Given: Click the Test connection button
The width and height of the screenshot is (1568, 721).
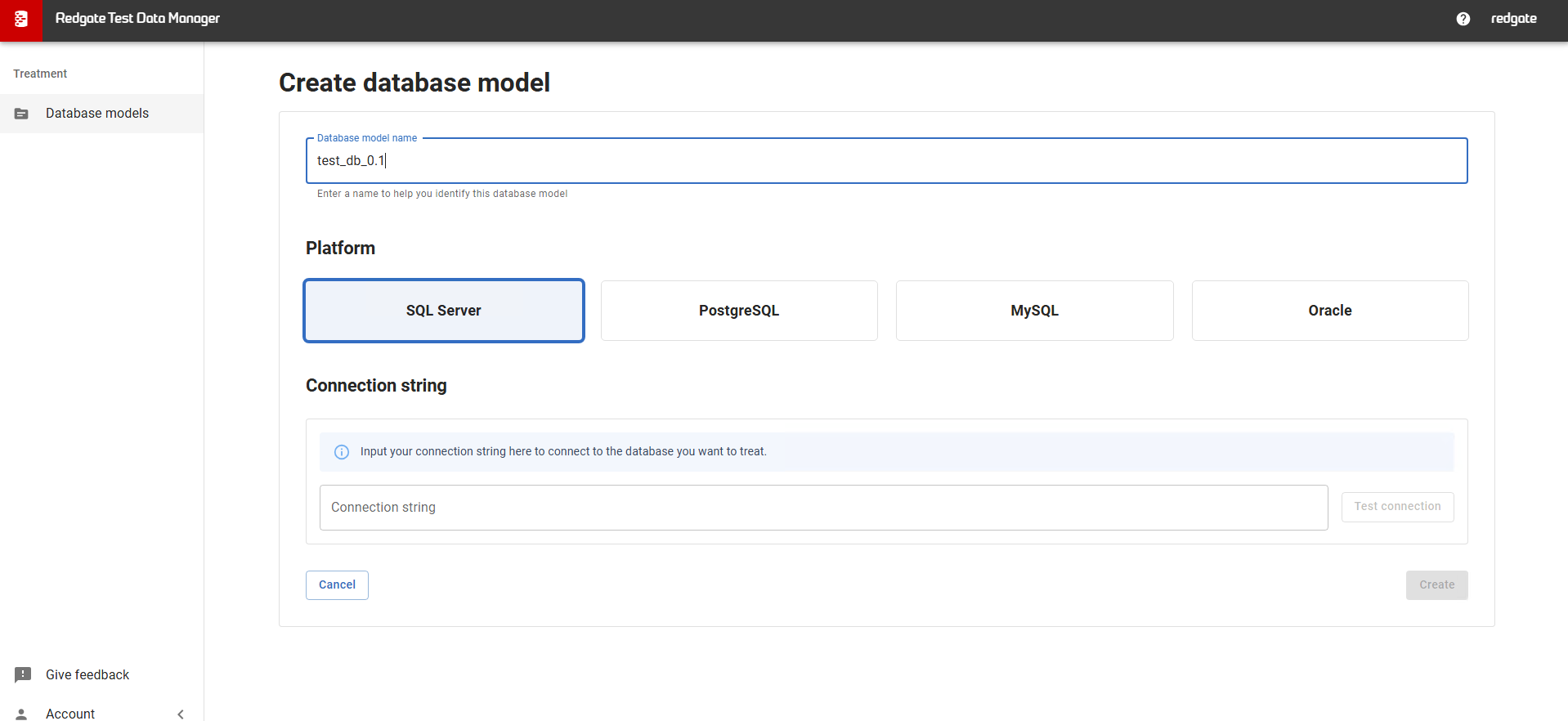Looking at the screenshot, I should pyautogui.click(x=1397, y=507).
